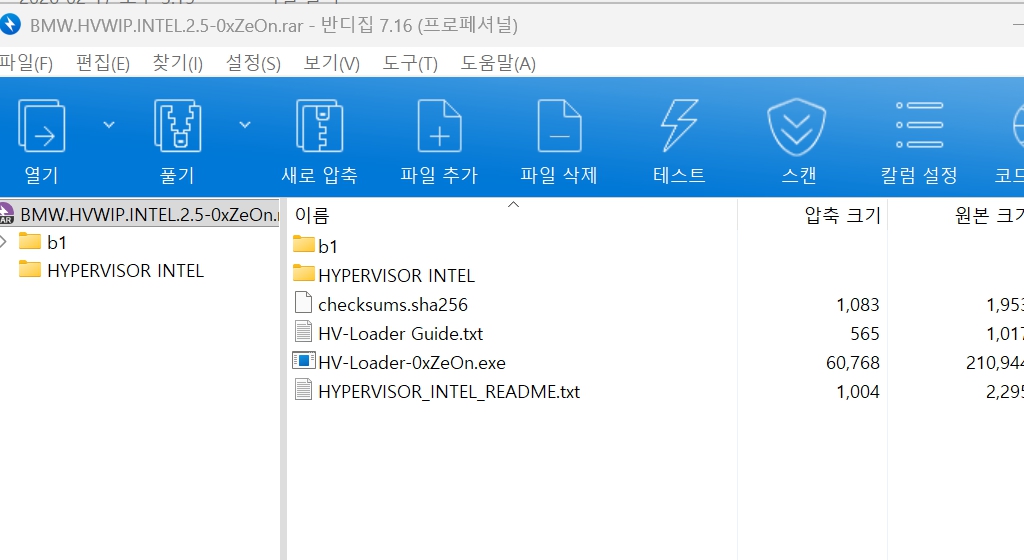Select HYPERVISOR INTEL folder in left tree
The image size is (1024, 560).
pyautogui.click(x=125, y=271)
